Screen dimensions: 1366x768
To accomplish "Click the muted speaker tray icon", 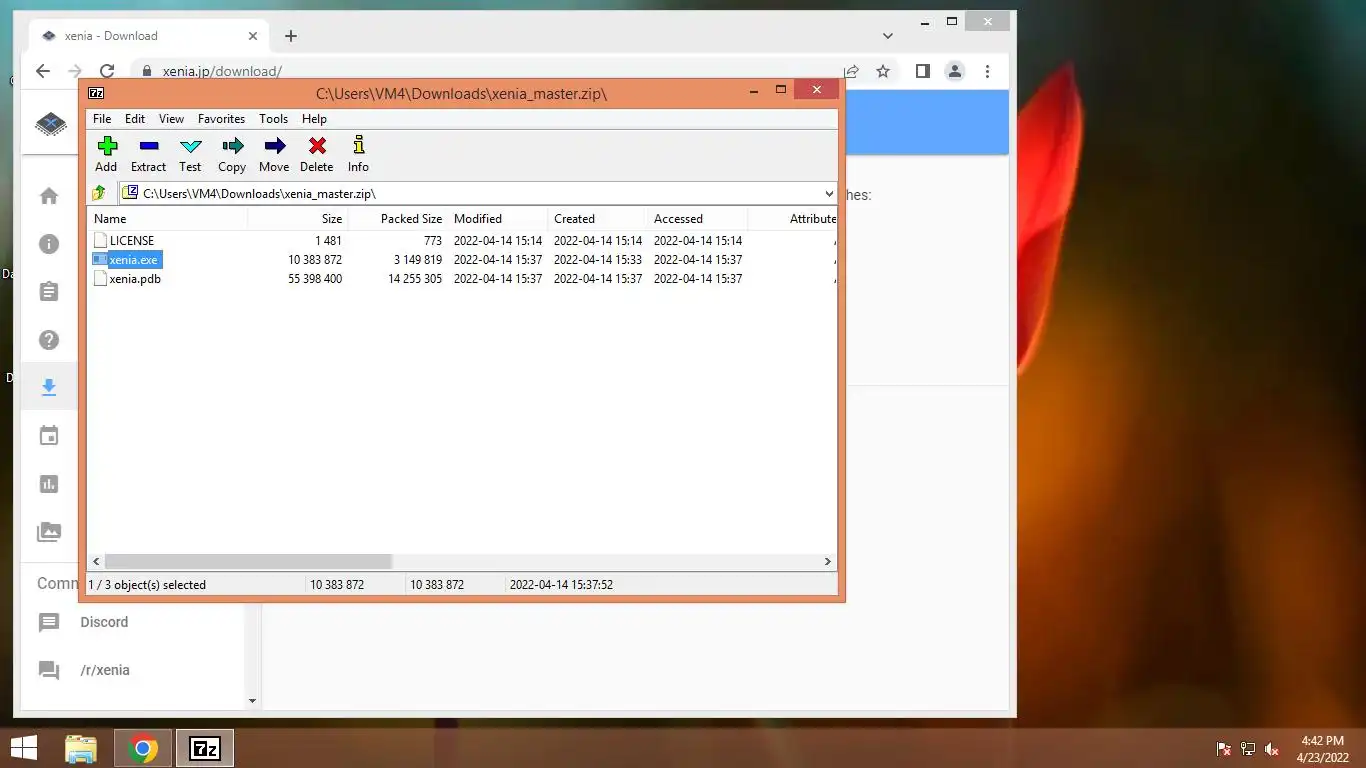I will tap(1272, 749).
